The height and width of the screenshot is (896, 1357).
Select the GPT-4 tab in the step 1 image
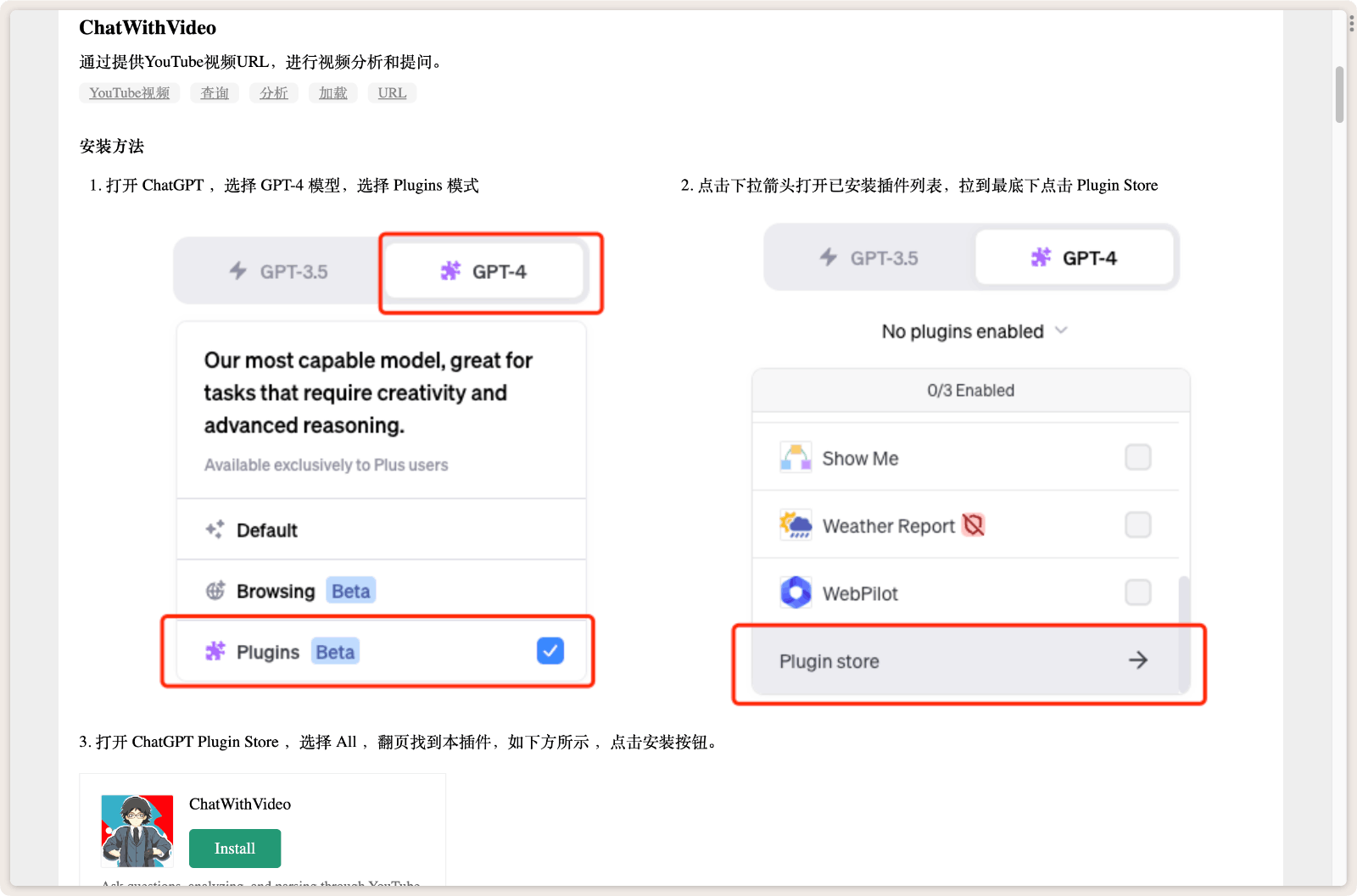[x=484, y=271]
